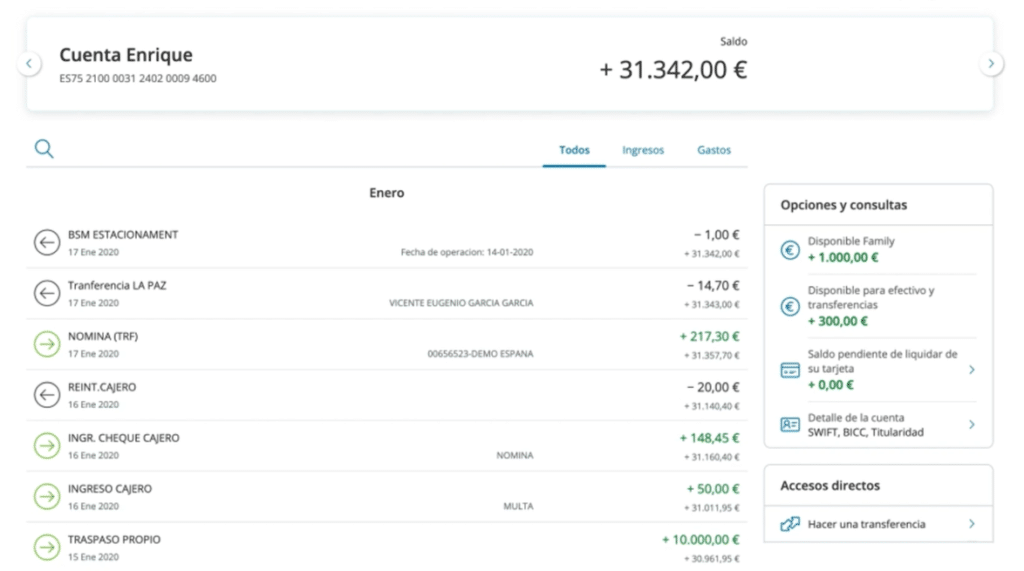Open the BSM ESTACIONAMENT transaction name
Image resolution: width=1024 pixels, height=571 pixels.
123,235
